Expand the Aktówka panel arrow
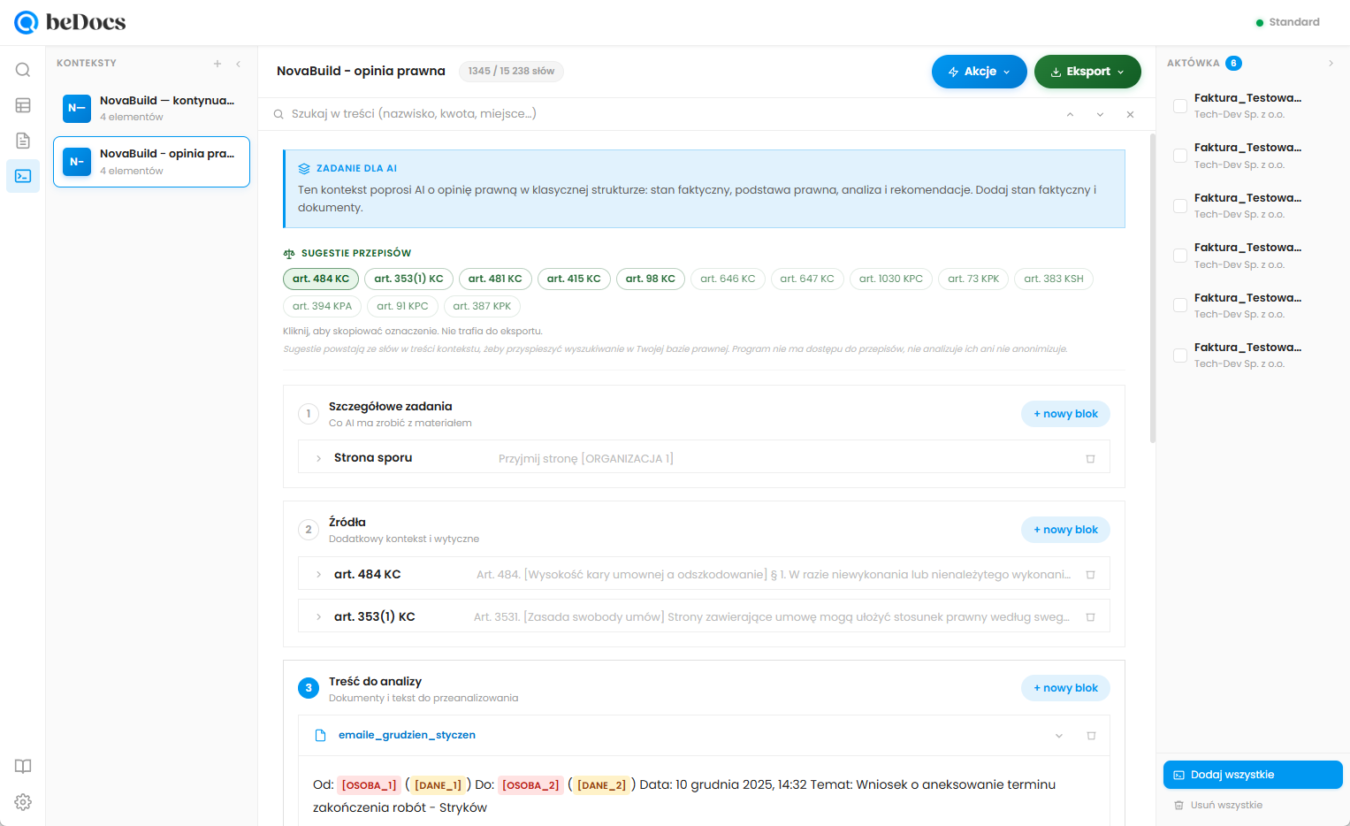 pyautogui.click(x=1331, y=63)
